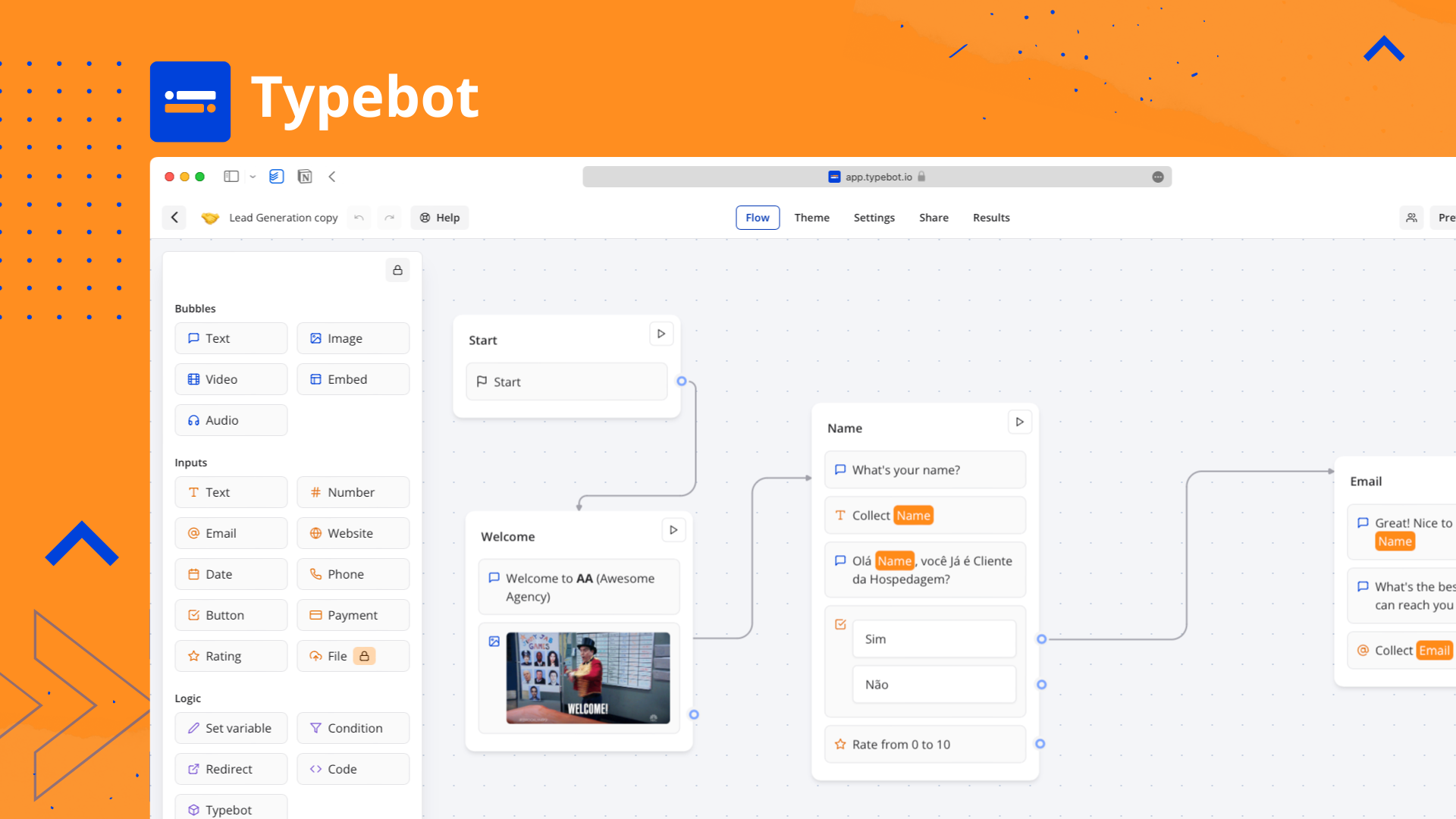Toggle the Start block play button
1456x819 pixels.
click(660, 334)
